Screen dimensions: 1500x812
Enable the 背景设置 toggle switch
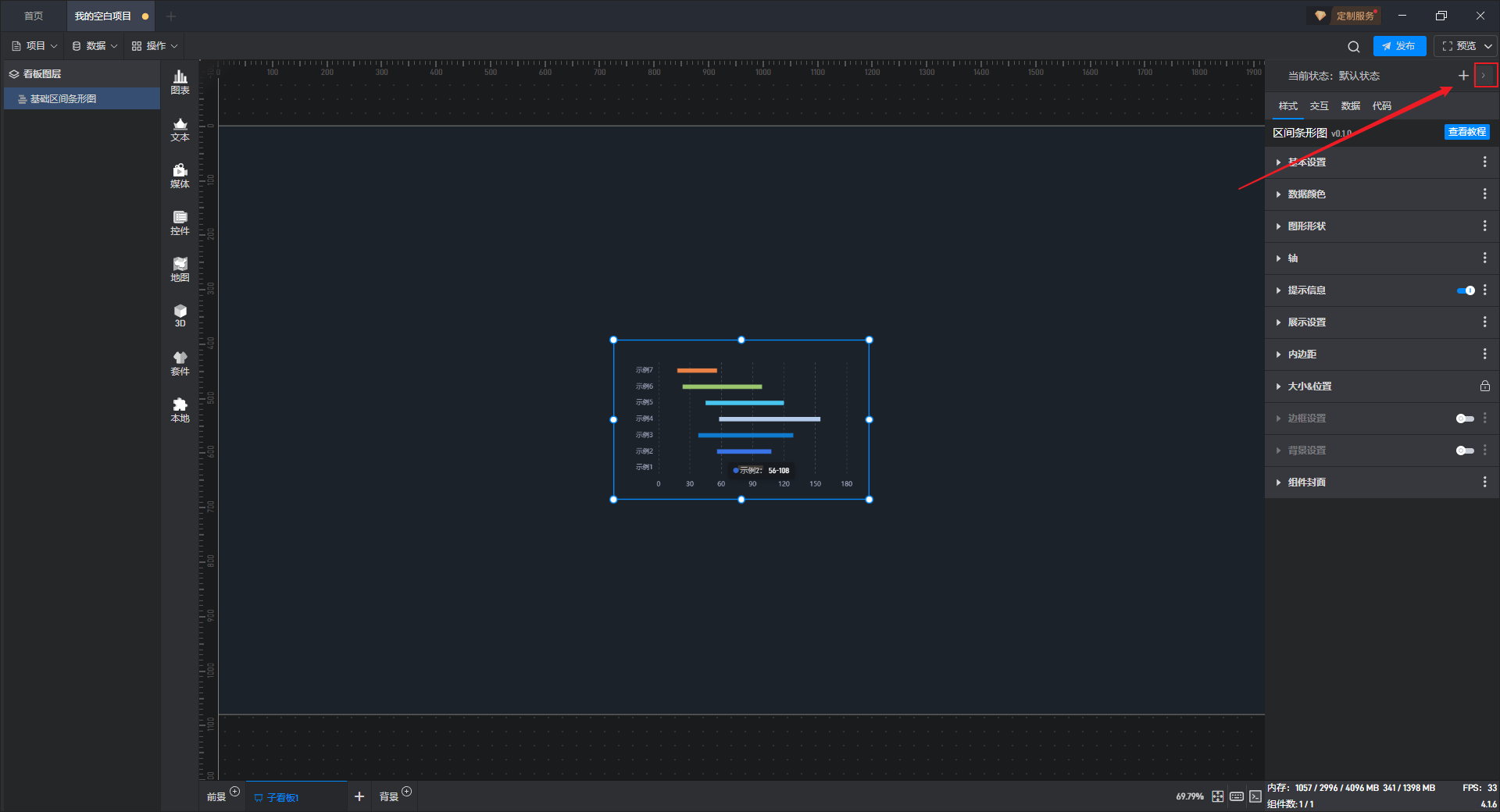1465,451
